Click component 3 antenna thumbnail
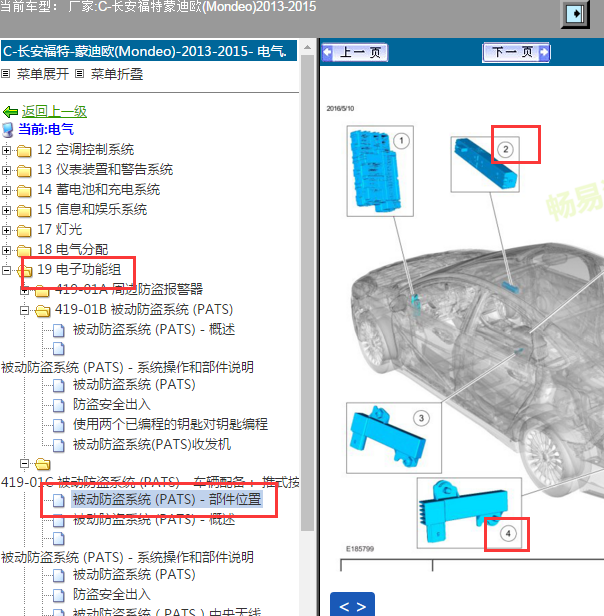 pyautogui.click(x=394, y=438)
